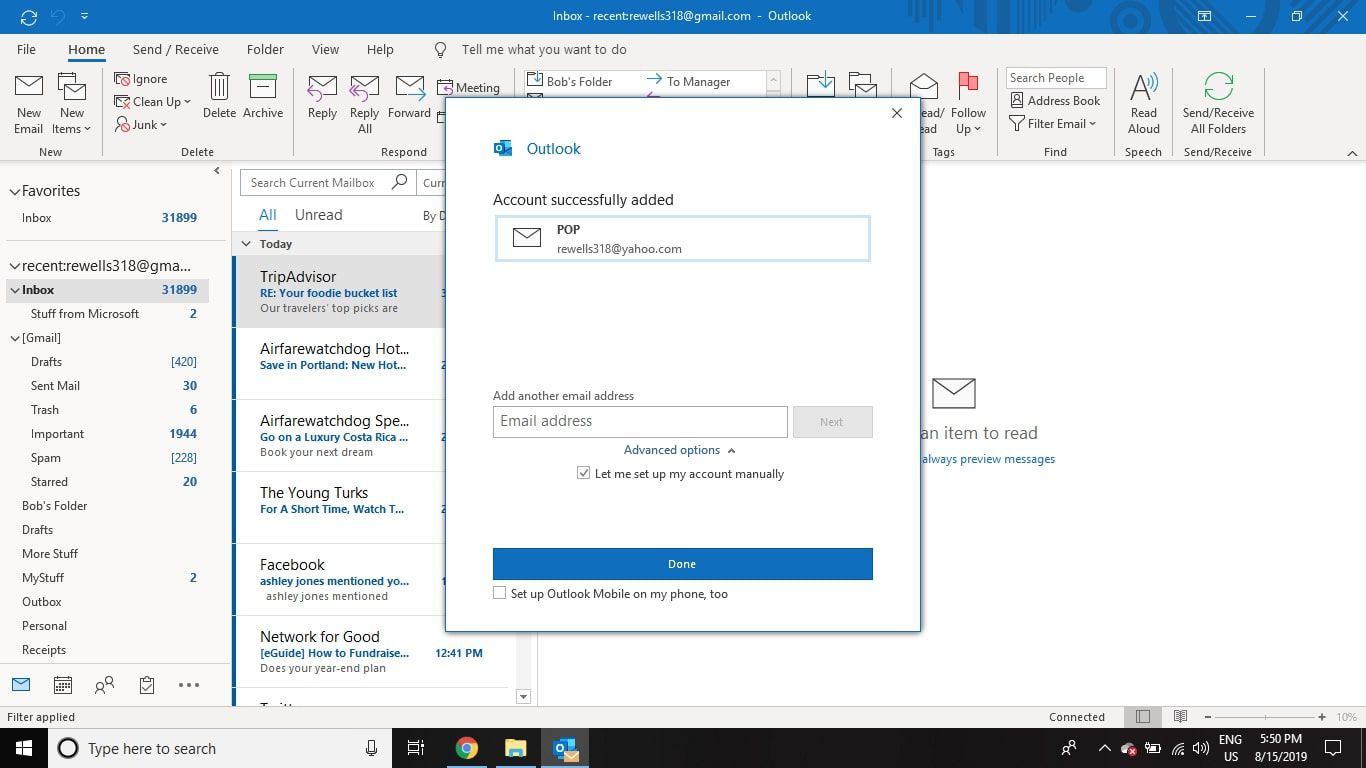Click the Read Aloud icon
Screen dimensions: 1366x768
click(x=1144, y=88)
